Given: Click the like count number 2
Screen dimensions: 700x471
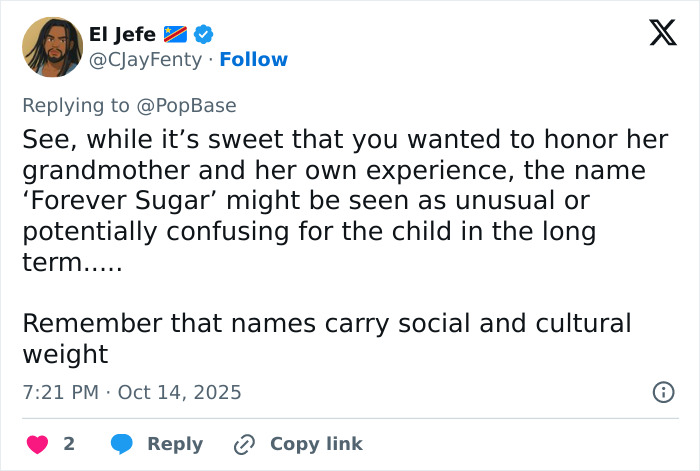Looking at the screenshot, I should (69, 443).
